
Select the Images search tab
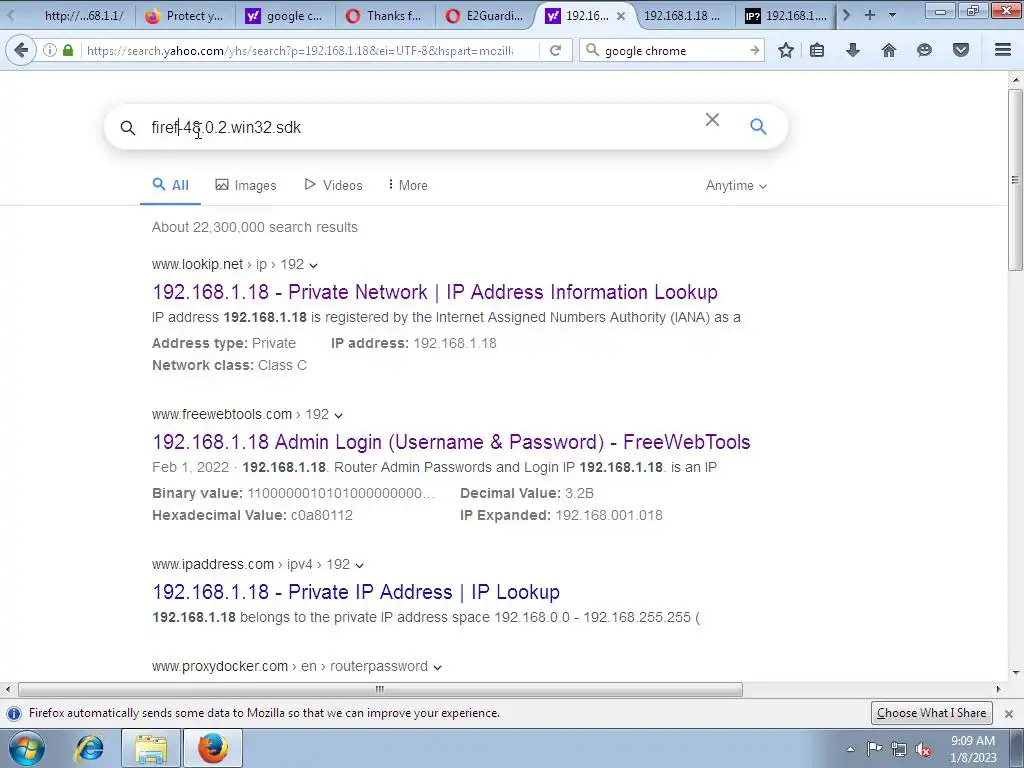246,185
